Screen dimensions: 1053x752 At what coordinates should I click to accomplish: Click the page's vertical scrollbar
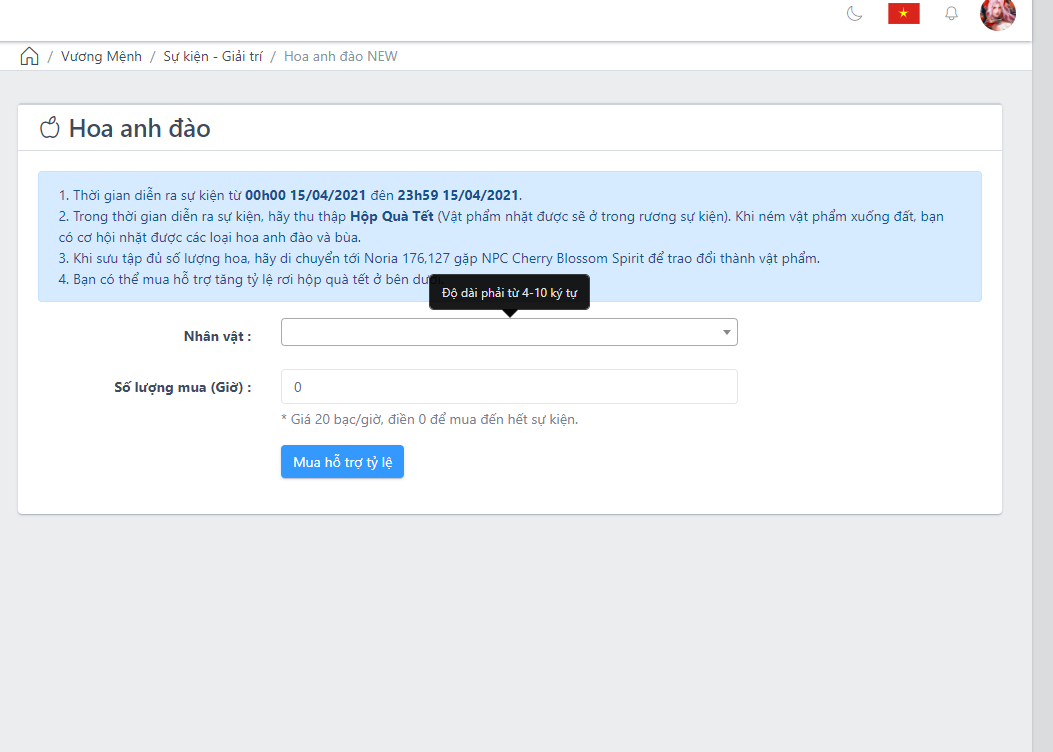click(x=1042, y=400)
